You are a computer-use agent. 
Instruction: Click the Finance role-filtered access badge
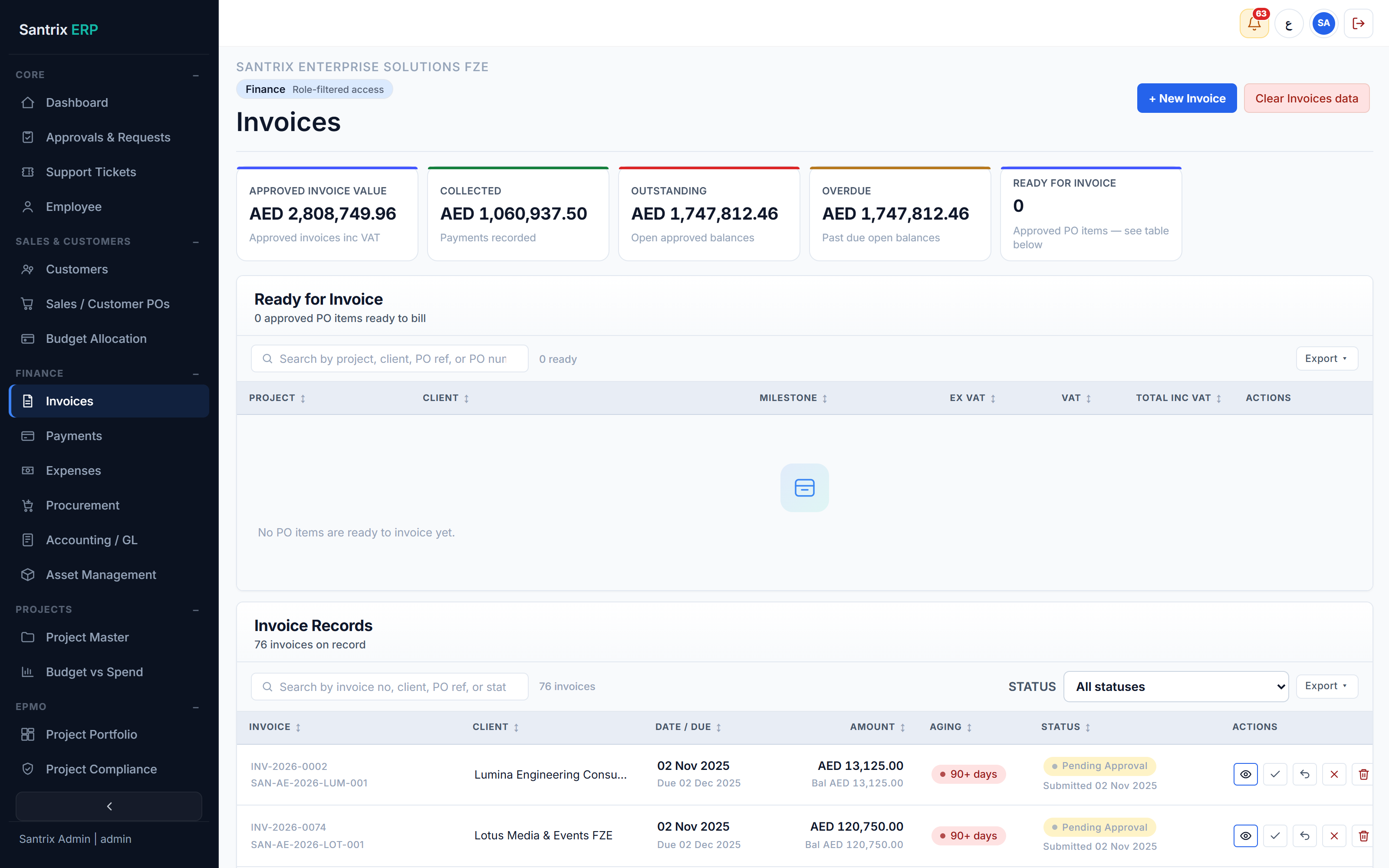(x=315, y=89)
